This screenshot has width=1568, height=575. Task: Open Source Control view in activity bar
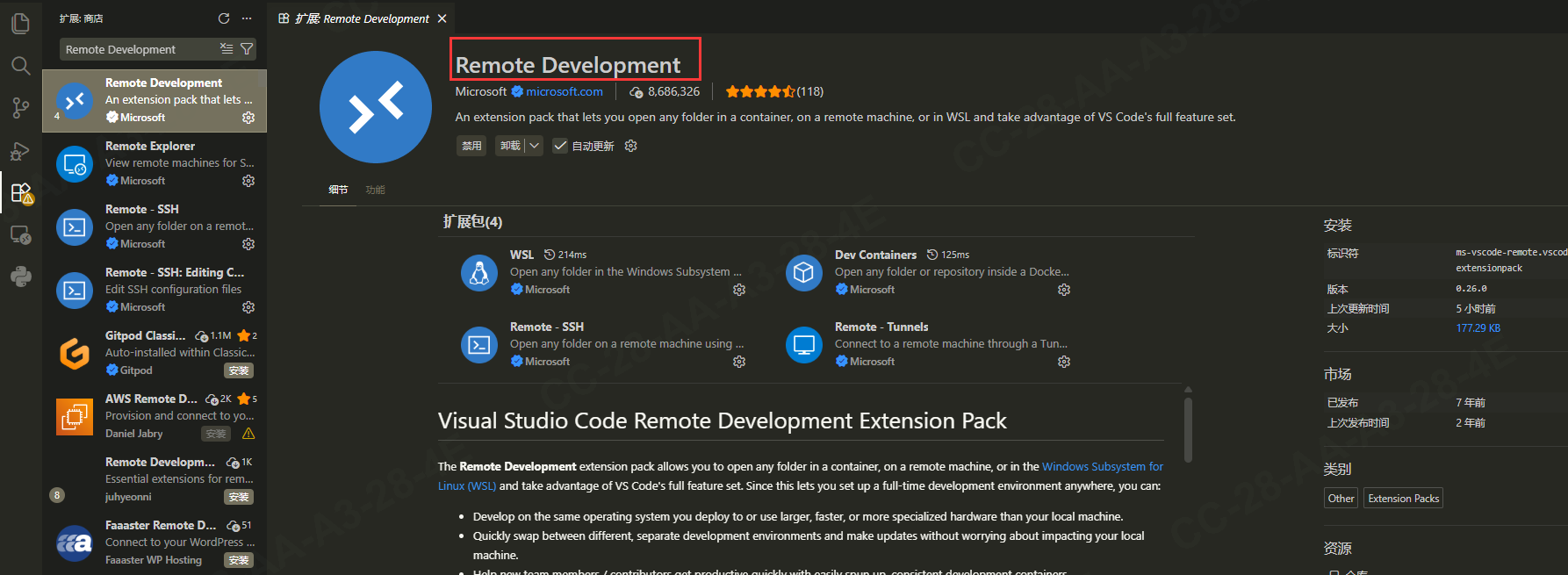coord(20,108)
